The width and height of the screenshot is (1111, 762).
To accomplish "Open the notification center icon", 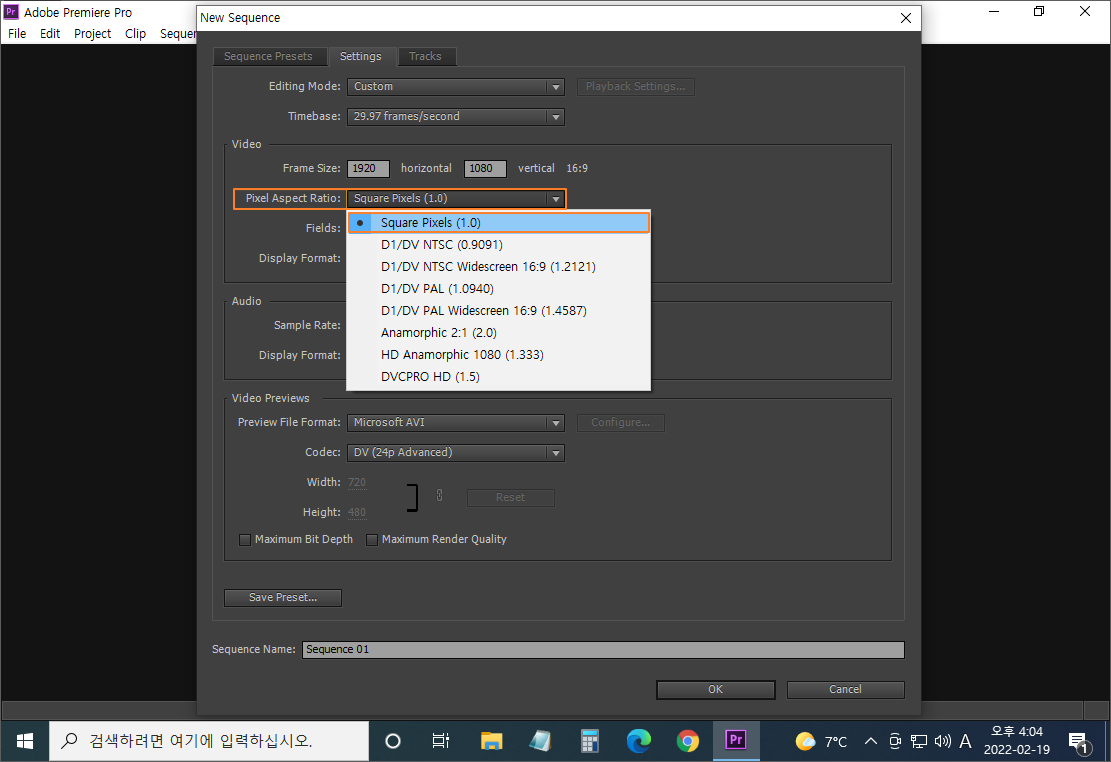I will [1078, 743].
